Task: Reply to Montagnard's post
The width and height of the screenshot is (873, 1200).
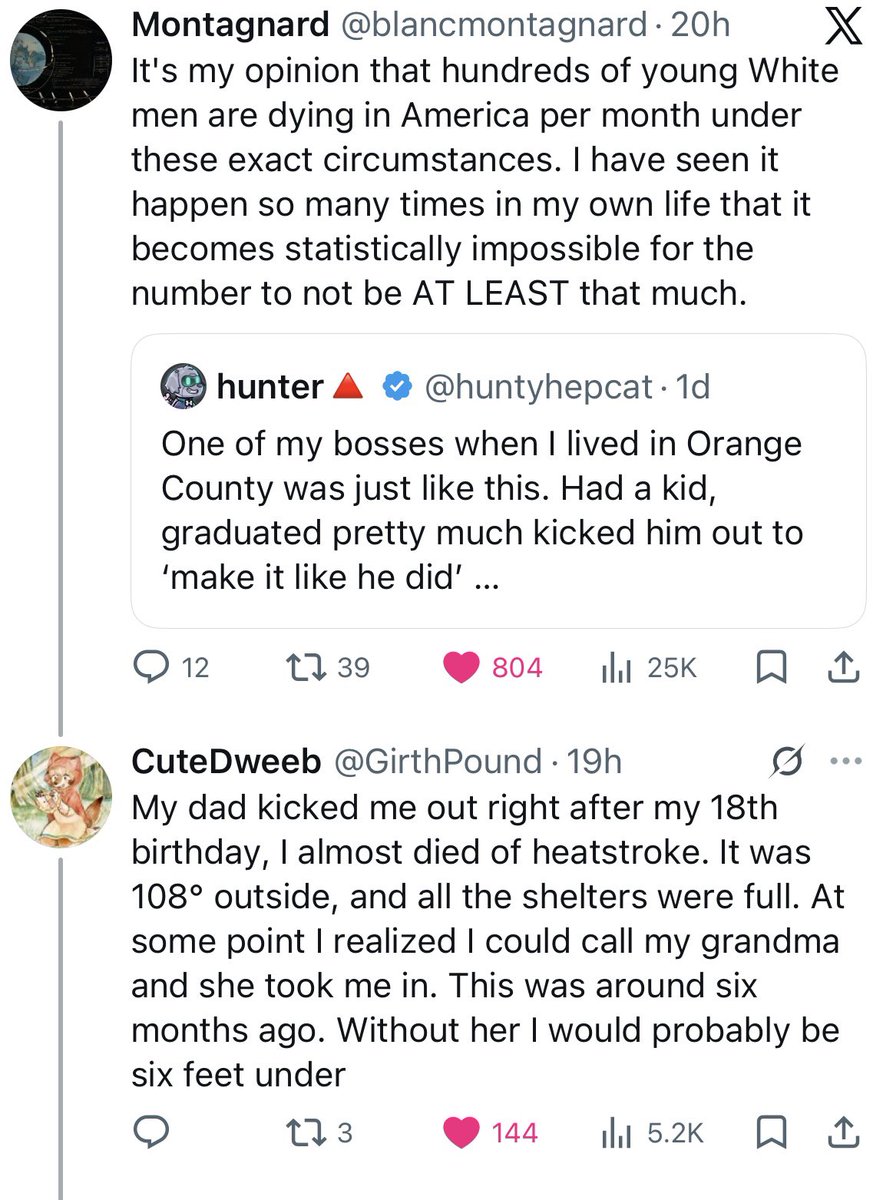Action: click(x=153, y=666)
